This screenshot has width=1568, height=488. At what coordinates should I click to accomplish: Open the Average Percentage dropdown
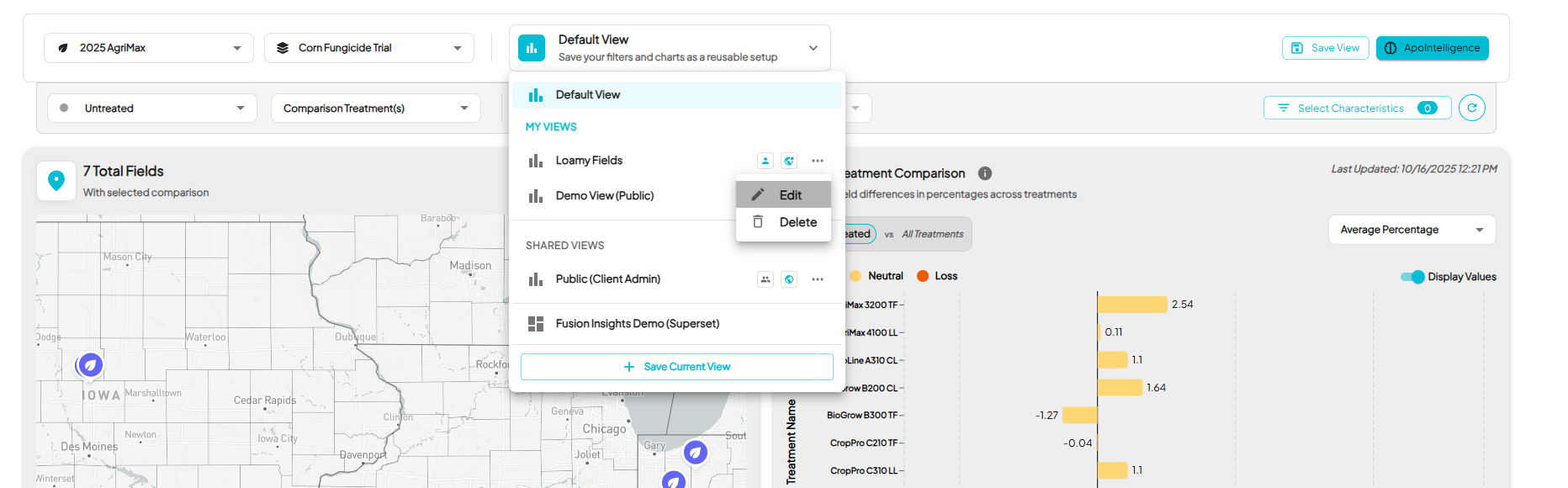pos(1412,230)
